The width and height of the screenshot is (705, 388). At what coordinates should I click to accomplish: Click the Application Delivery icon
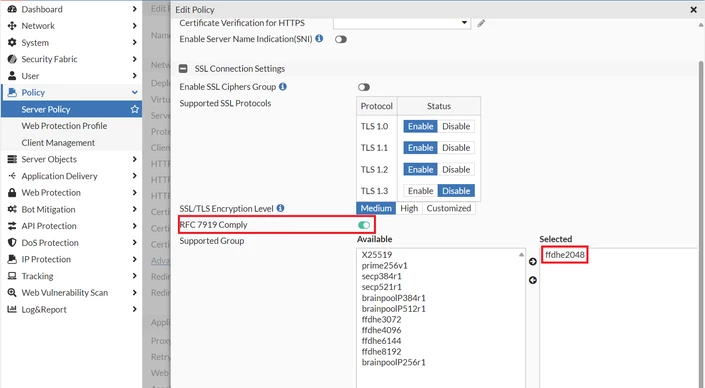tap(12, 176)
